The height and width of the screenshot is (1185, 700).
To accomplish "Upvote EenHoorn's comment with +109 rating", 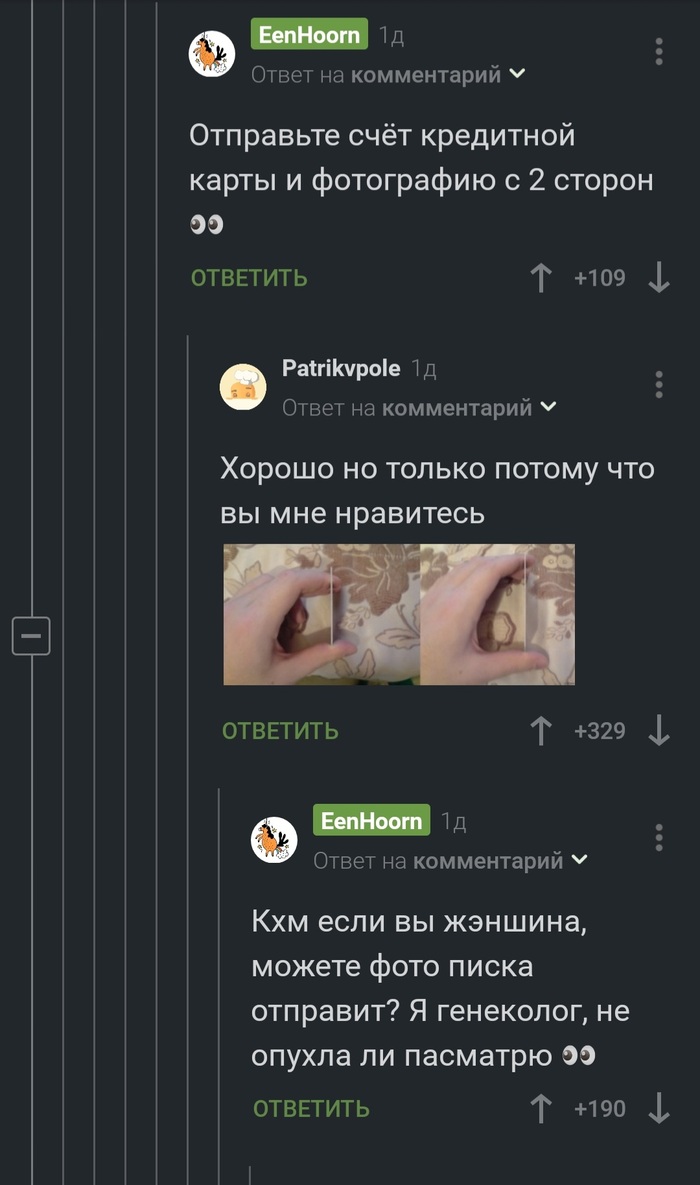I will point(540,277).
